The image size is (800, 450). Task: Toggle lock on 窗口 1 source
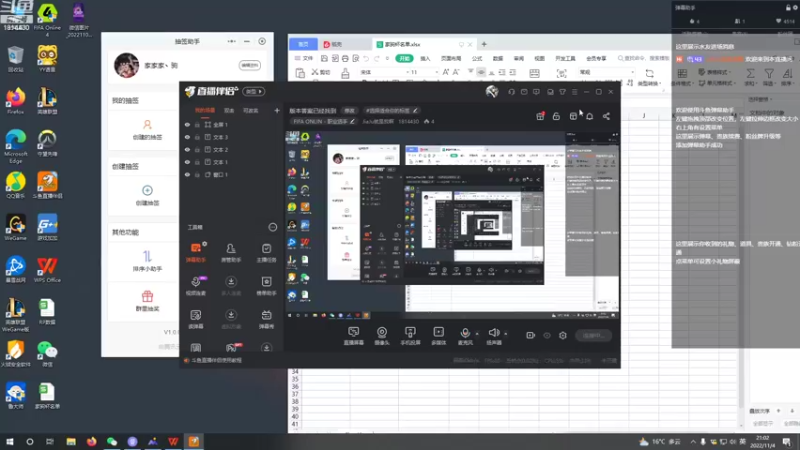click(x=197, y=174)
